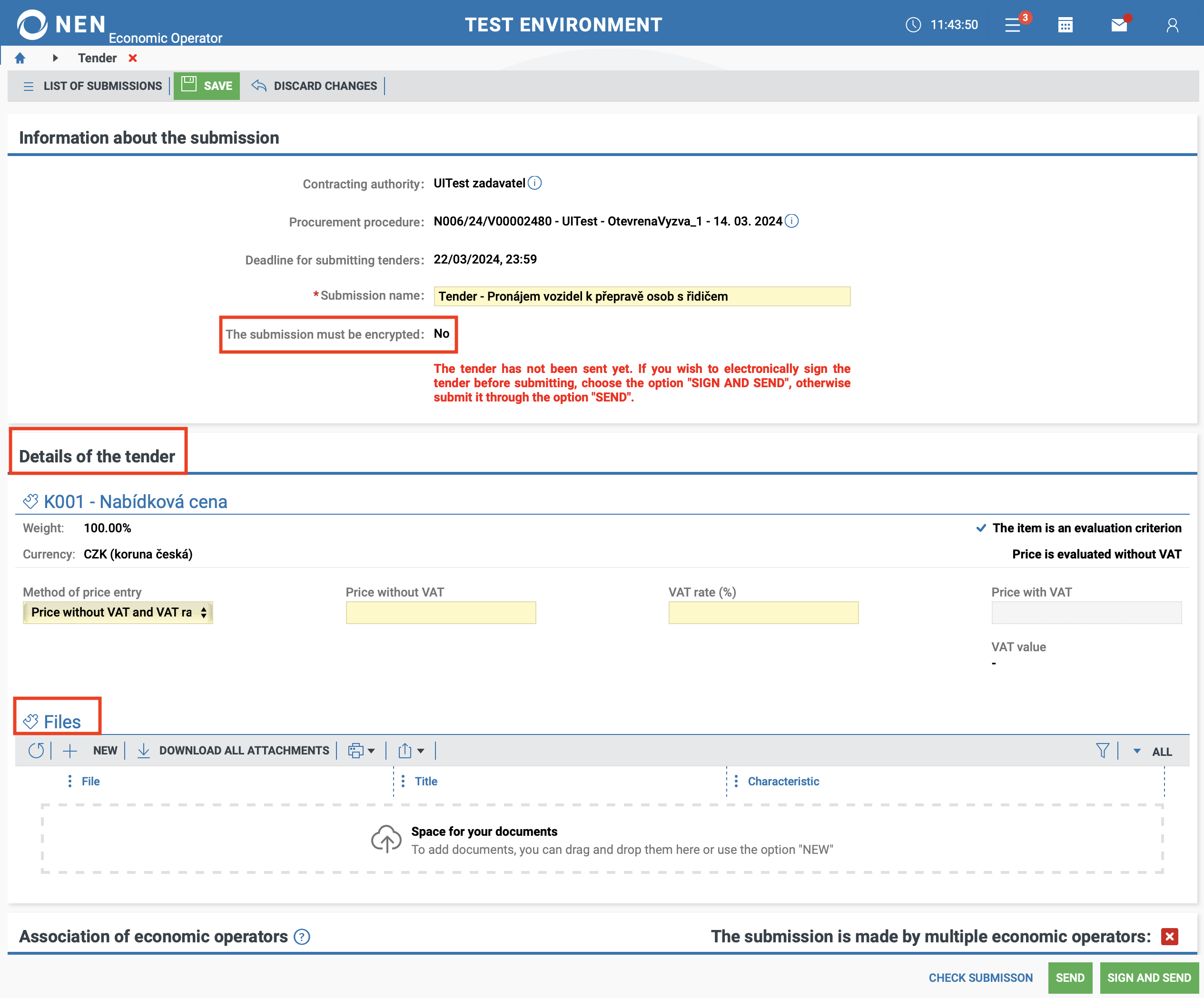Viewport: 1204px width, 998px height.
Task: Open the envelope messages icon
Action: coord(1118,25)
